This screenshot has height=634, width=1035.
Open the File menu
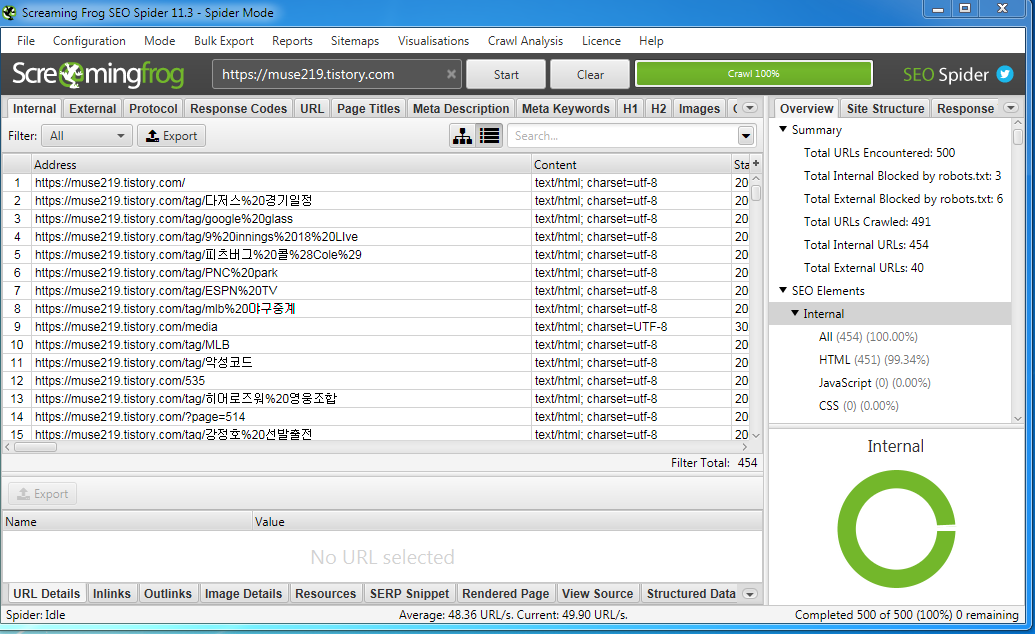click(26, 41)
